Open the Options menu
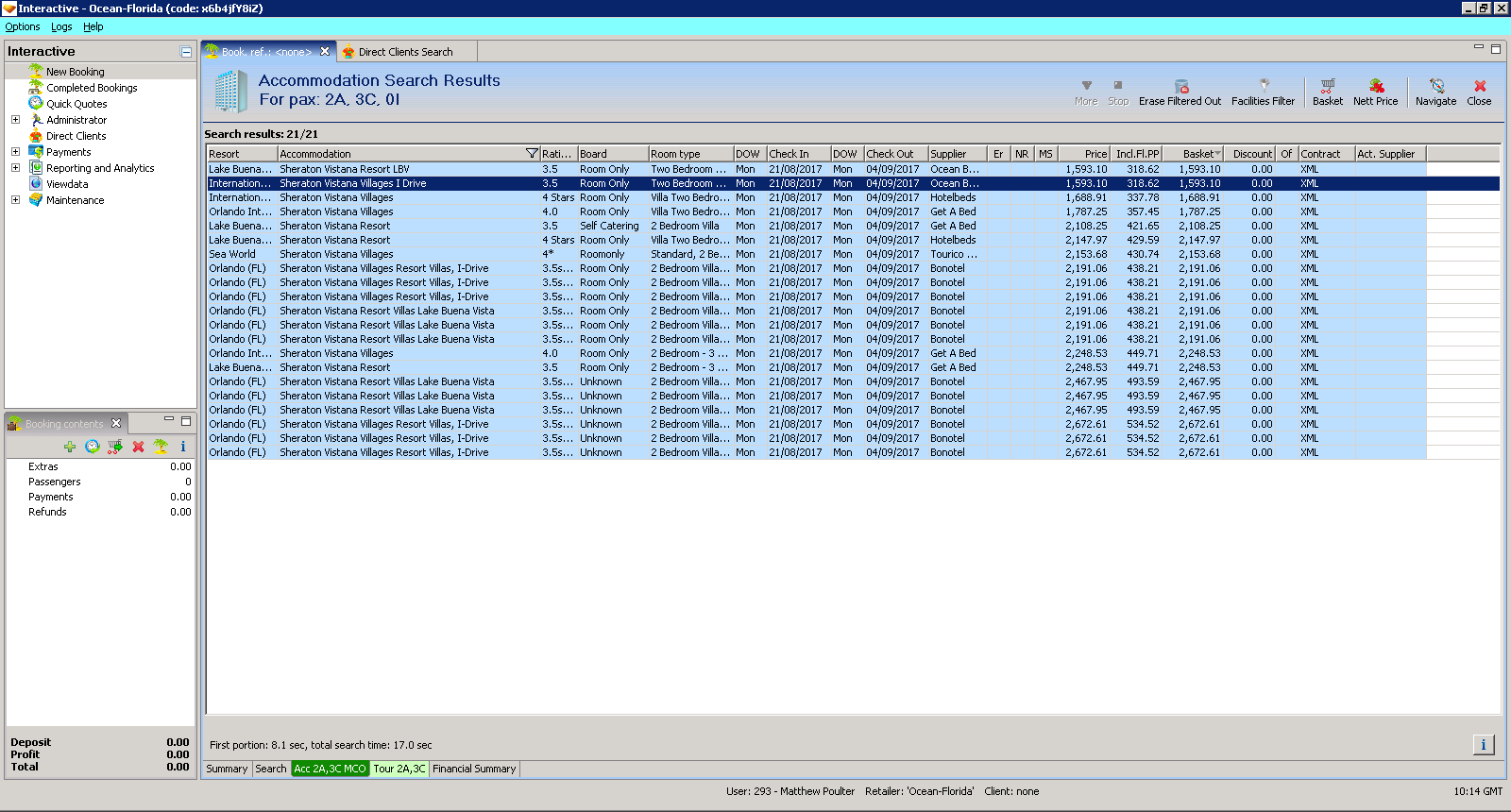1511x812 pixels. click(23, 26)
